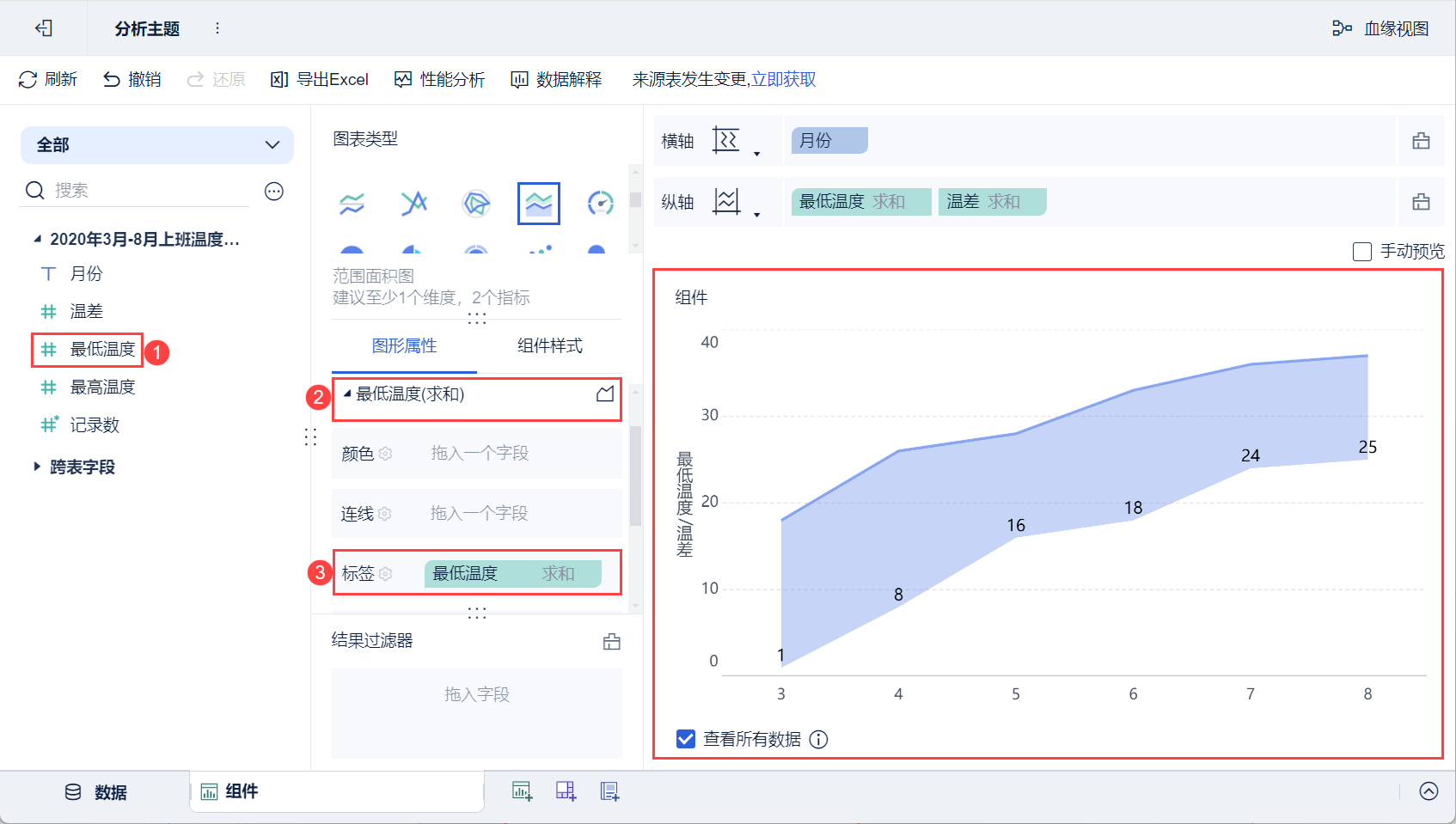This screenshot has width=1456, height=824.
Task: Click the toolbox icon beside 结果过滤器
Action: coord(612,641)
